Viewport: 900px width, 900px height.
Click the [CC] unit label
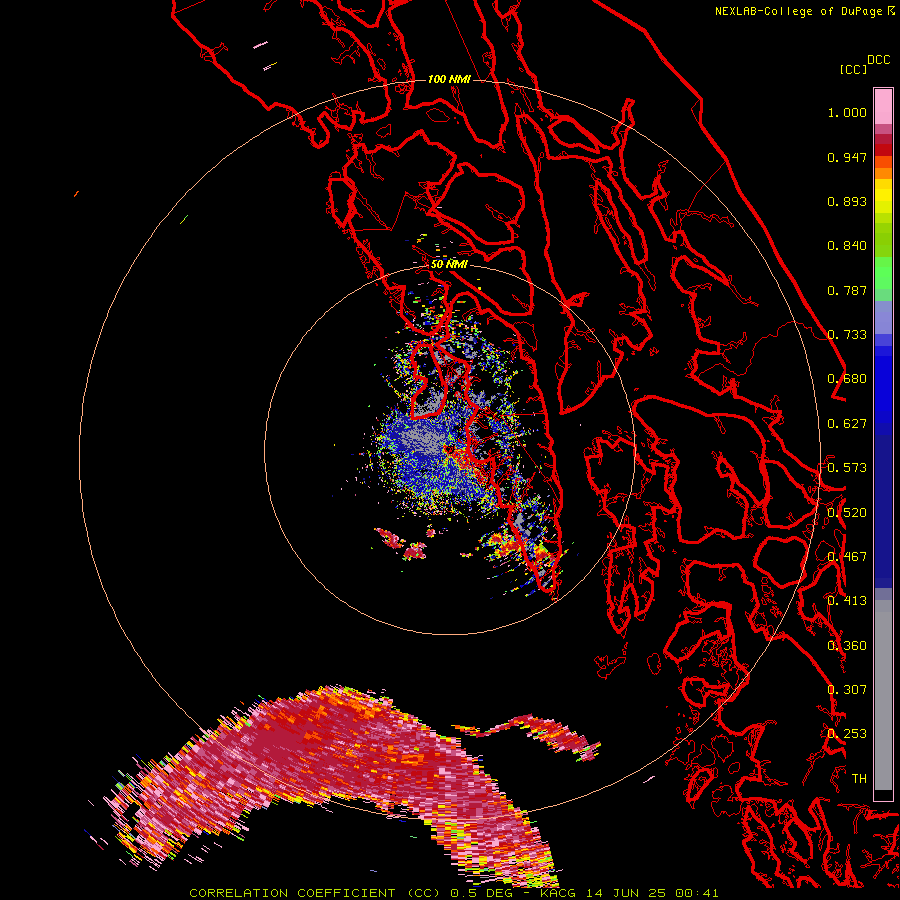pos(853,69)
